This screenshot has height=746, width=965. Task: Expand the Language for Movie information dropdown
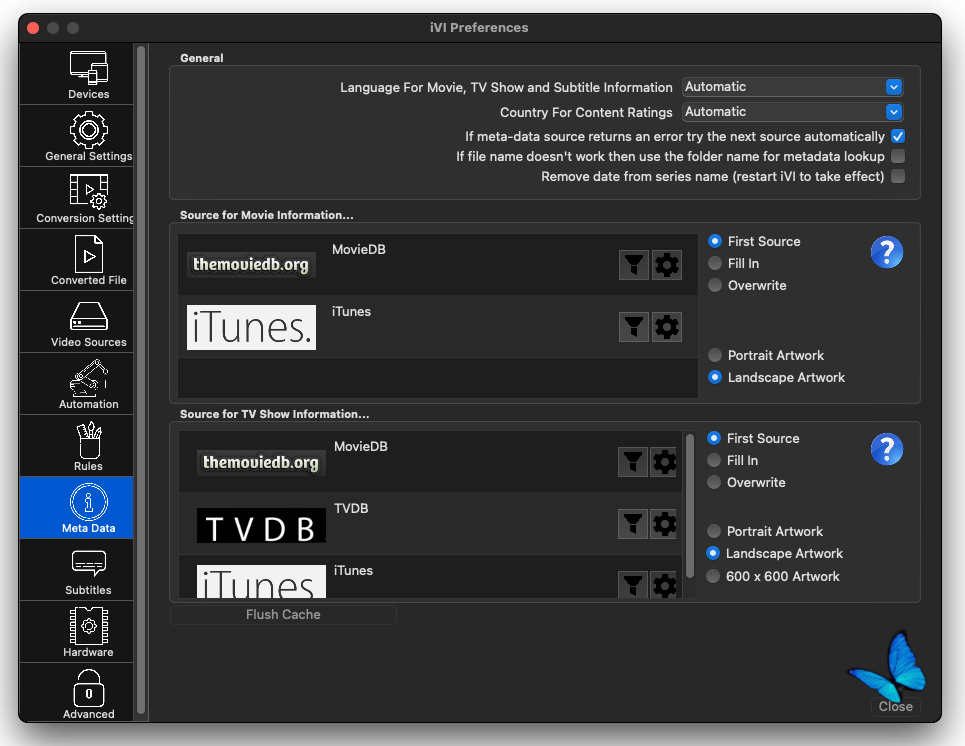tap(793, 87)
